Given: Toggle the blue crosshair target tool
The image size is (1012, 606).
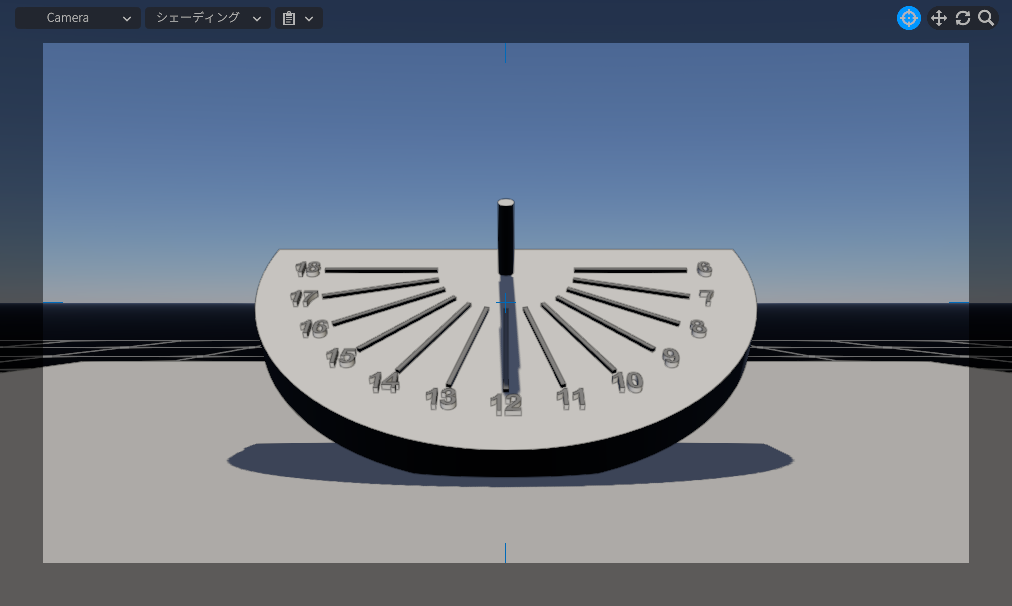Looking at the screenshot, I should pyautogui.click(x=908, y=18).
